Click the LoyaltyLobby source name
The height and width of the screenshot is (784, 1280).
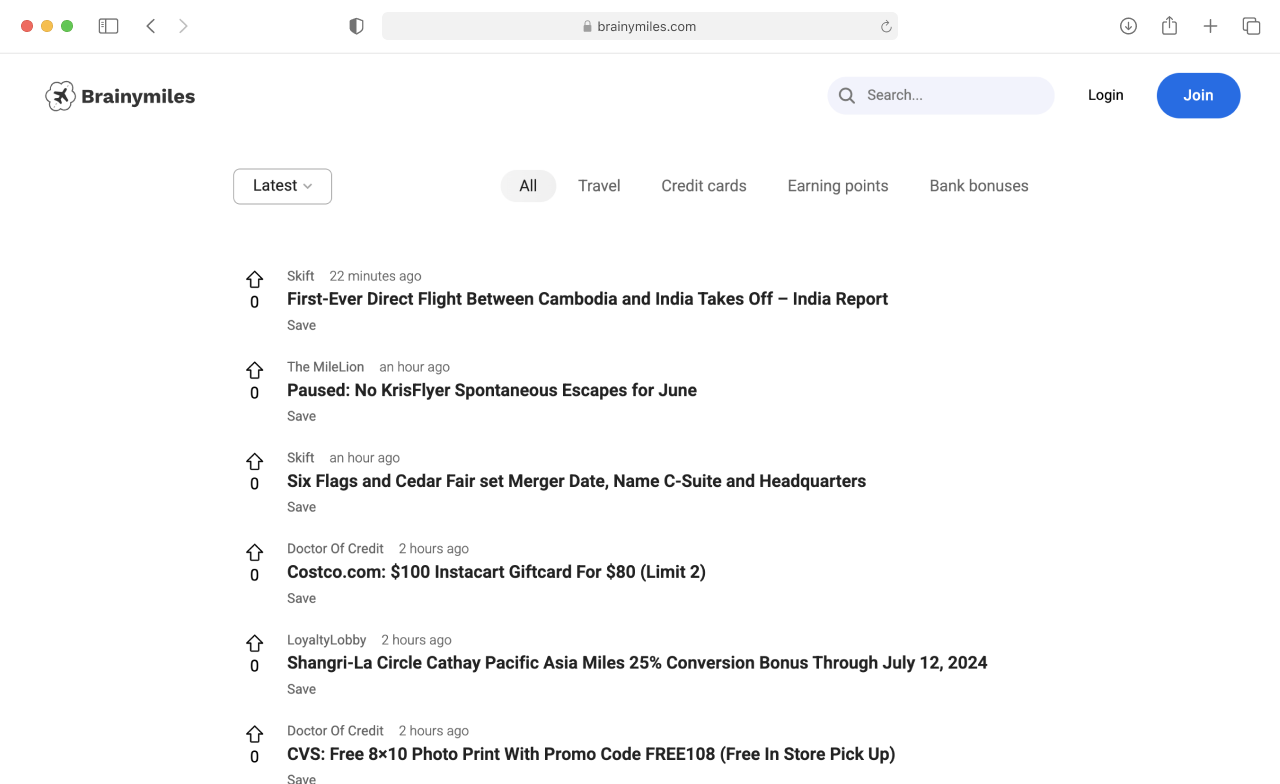click(326, 640)
